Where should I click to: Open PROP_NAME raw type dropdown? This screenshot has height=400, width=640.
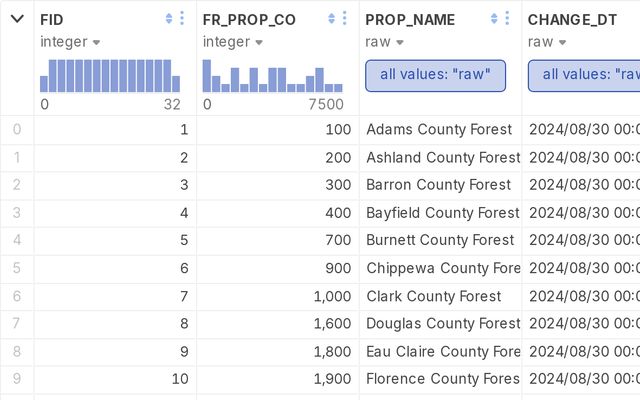coord(382,41)
